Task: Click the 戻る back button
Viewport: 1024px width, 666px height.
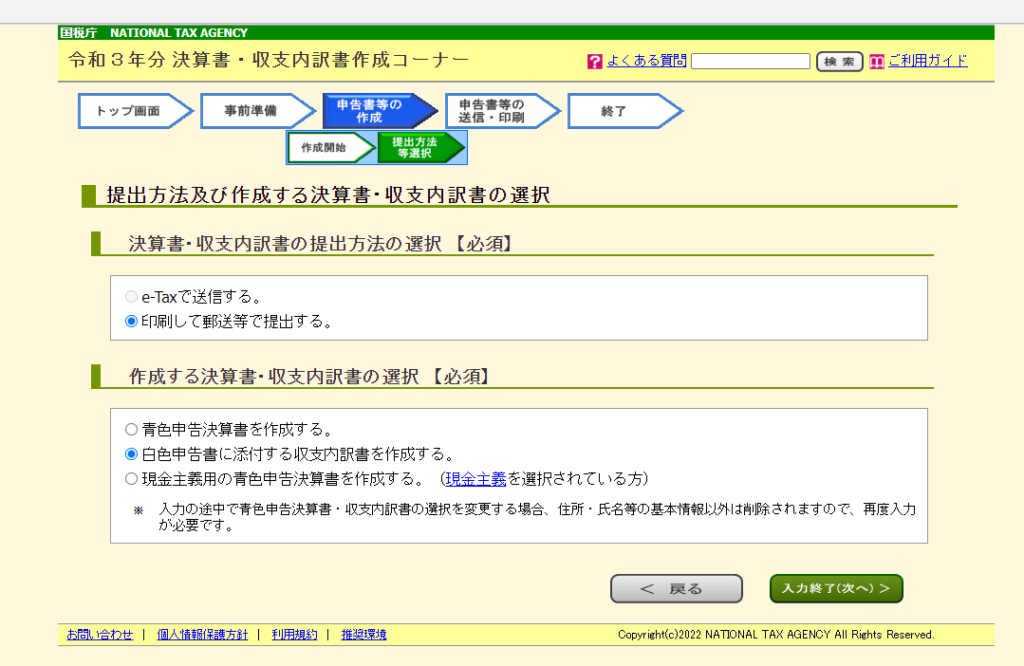Action: [676, 588]
